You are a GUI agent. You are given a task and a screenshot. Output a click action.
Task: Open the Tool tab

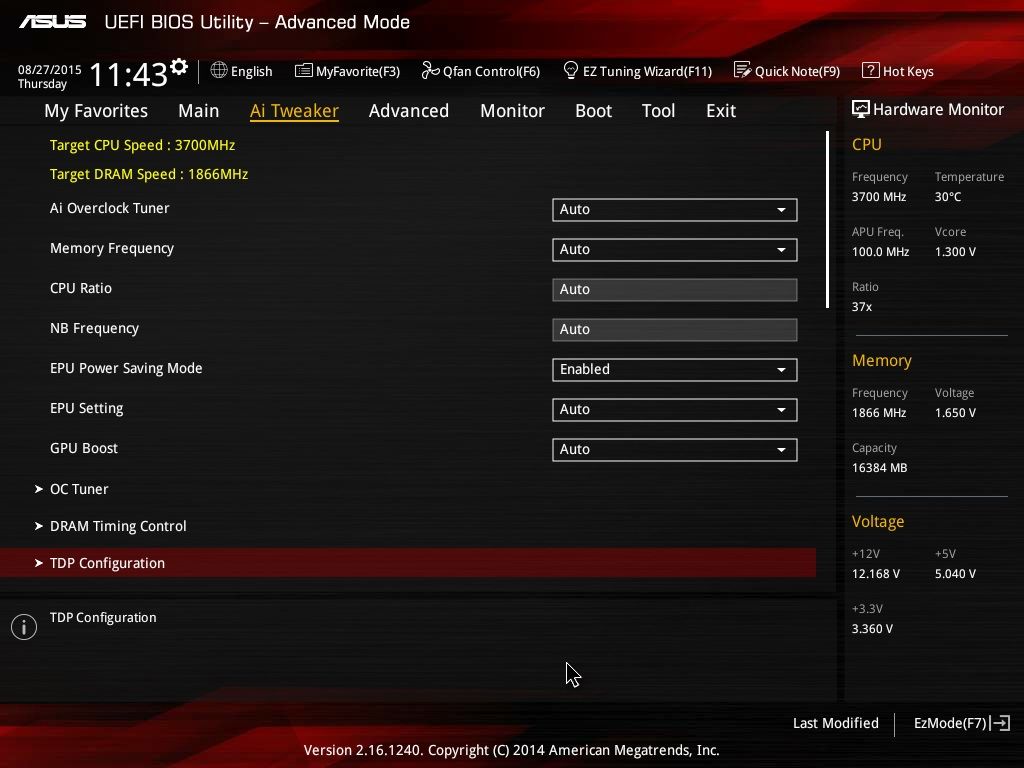click(658, 111)
